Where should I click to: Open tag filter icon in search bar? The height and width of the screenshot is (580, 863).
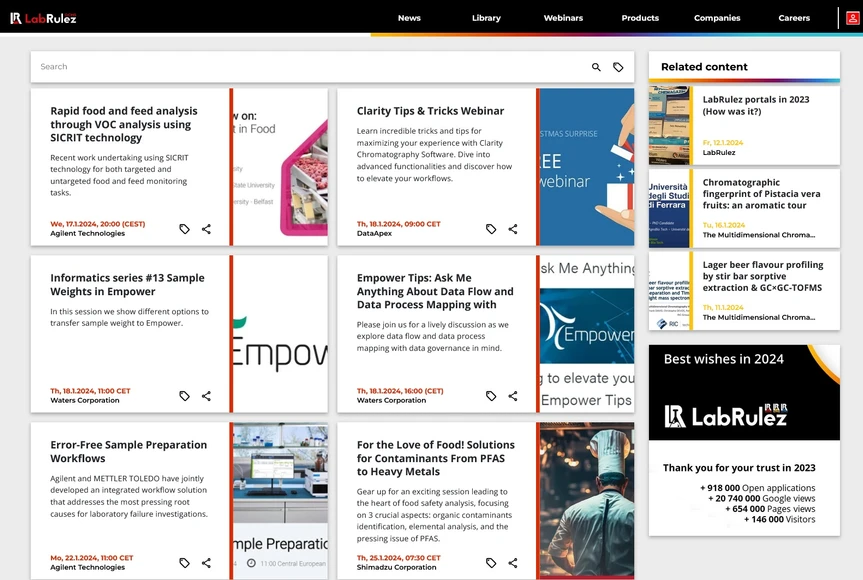coord(618,67)
